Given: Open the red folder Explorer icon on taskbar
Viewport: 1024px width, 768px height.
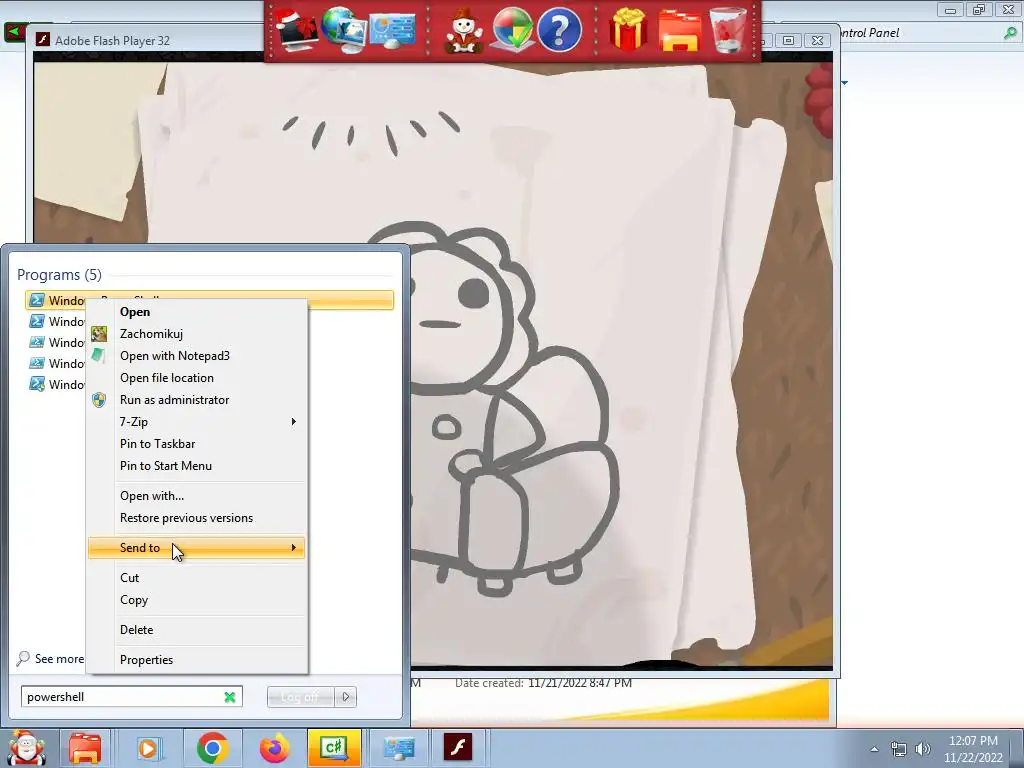Looking at the screenshot, I should tap(84, 748).
